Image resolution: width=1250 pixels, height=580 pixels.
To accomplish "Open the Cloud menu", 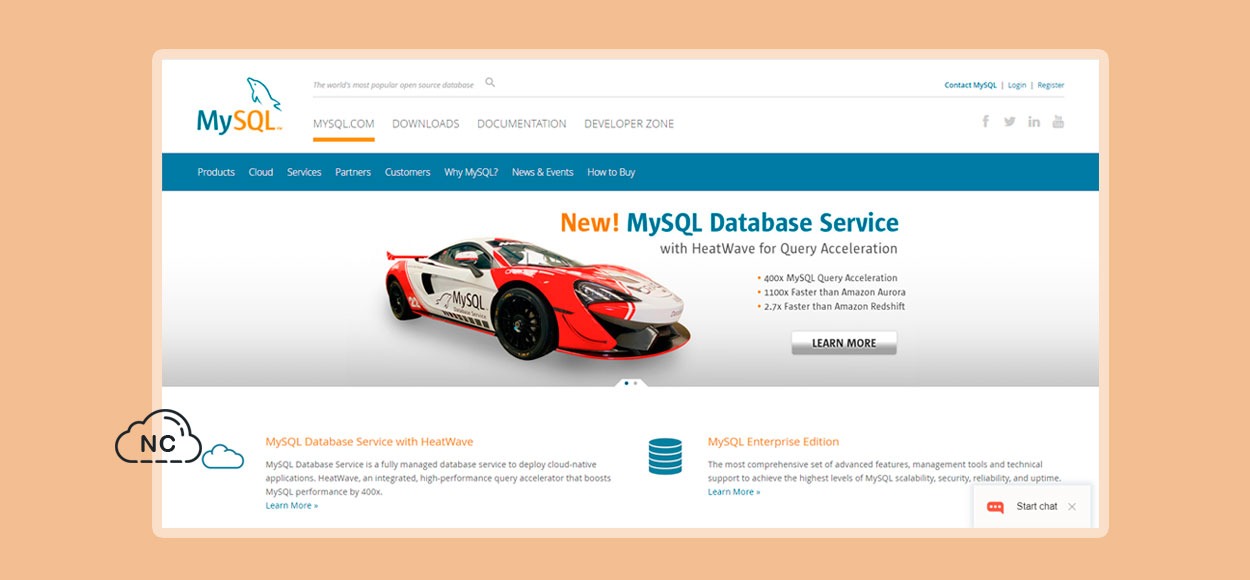I will 261,172.
